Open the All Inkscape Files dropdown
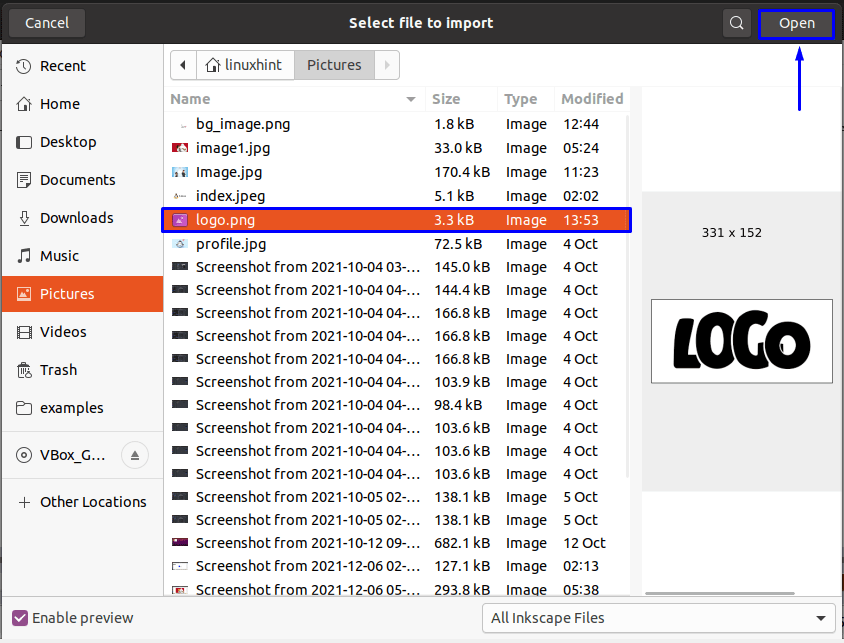The width and height of the screenshot is (844, 643). pos(659,618)
